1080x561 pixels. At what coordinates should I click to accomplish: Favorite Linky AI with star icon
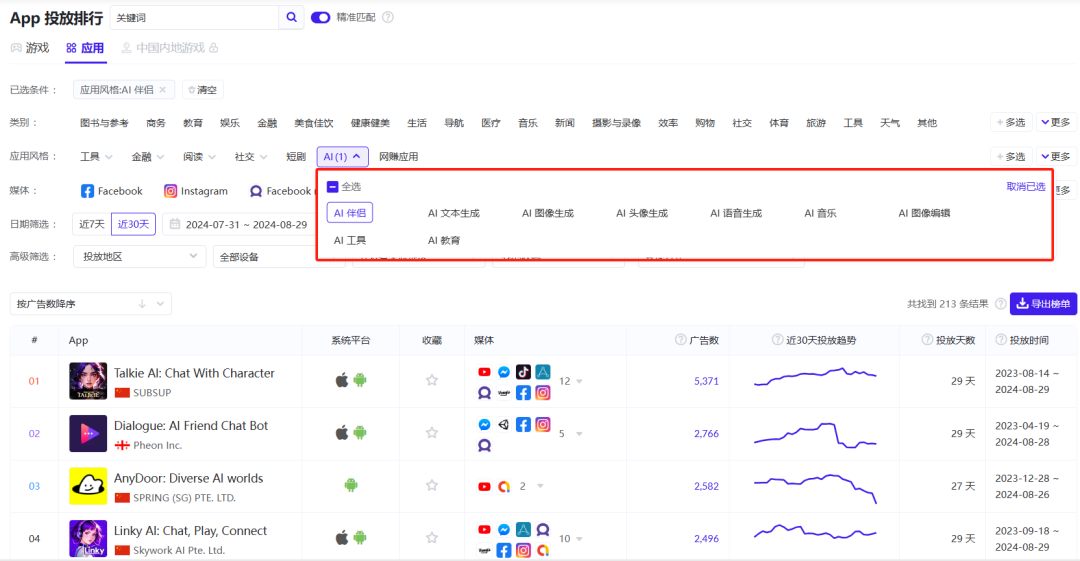pos(432,538)
